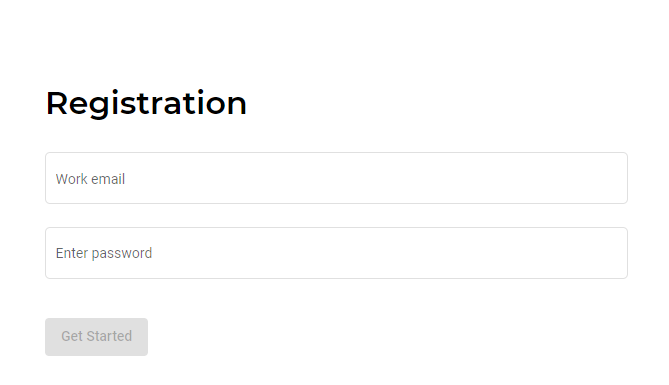Activate the email address text box
Screen dimensions: 669x385
[336, 178]
